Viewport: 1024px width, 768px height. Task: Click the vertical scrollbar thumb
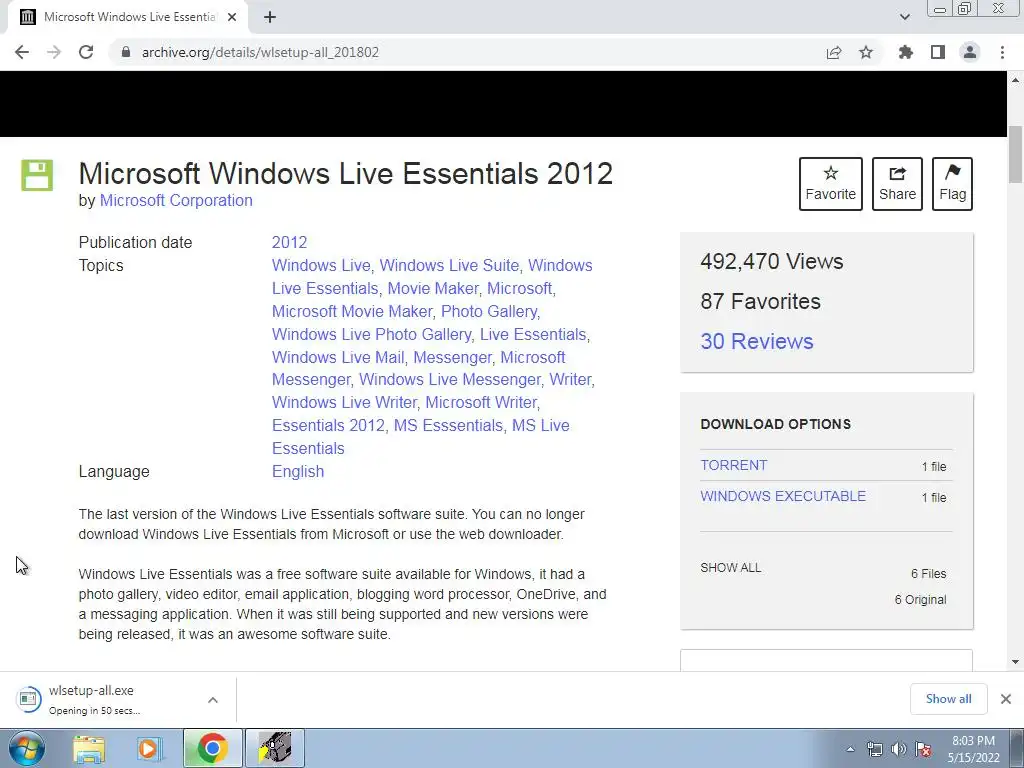[1016, 154]
